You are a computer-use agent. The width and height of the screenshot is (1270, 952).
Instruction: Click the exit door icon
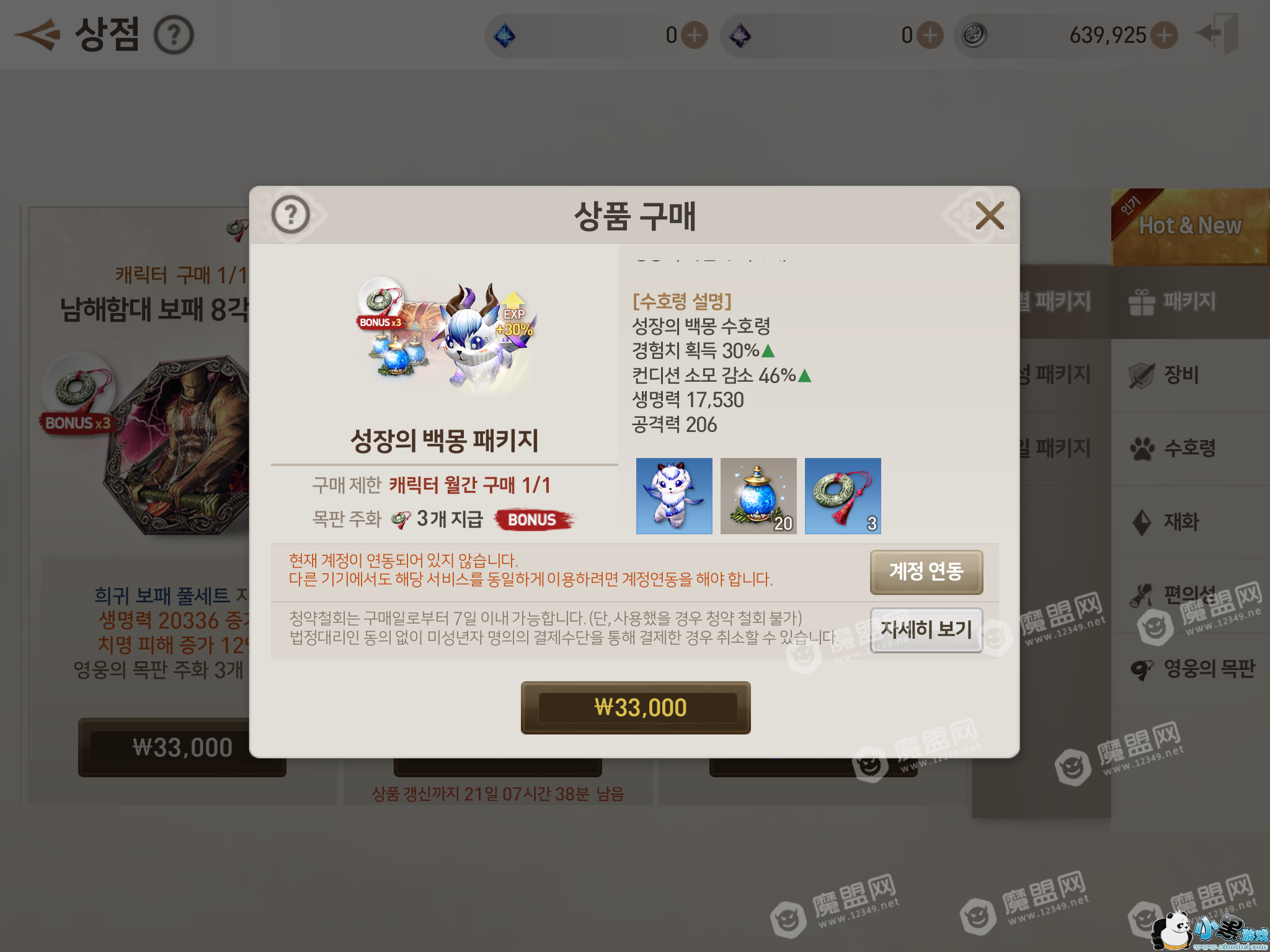1218,33
